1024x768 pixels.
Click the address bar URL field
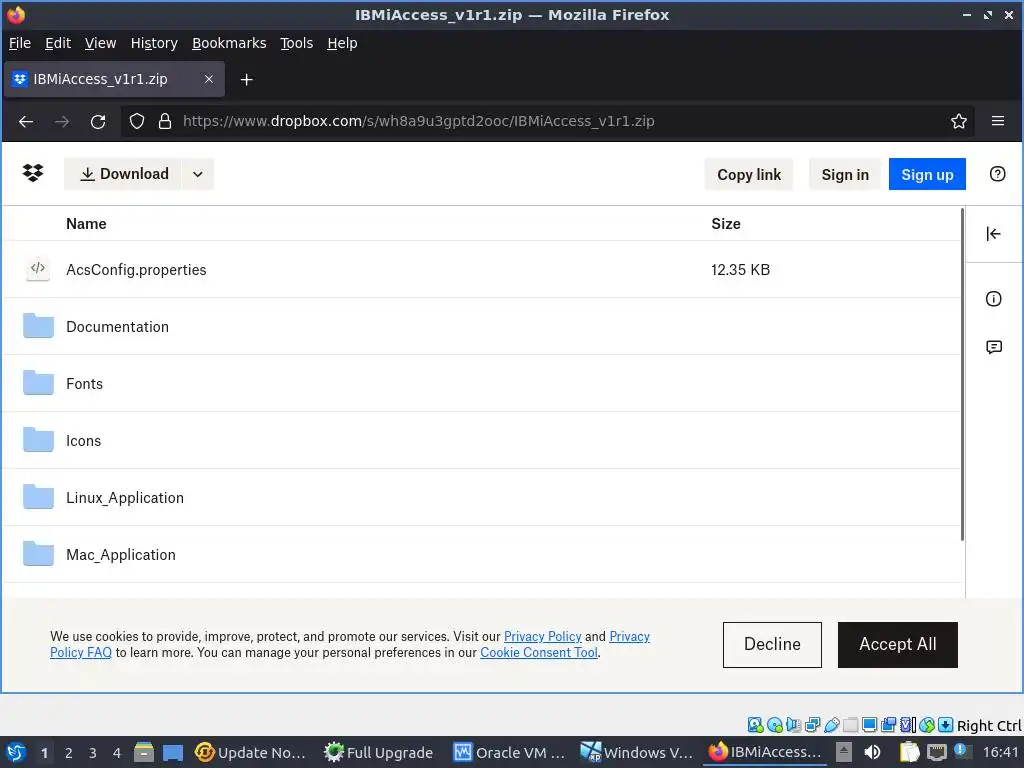tap(549, 121)
